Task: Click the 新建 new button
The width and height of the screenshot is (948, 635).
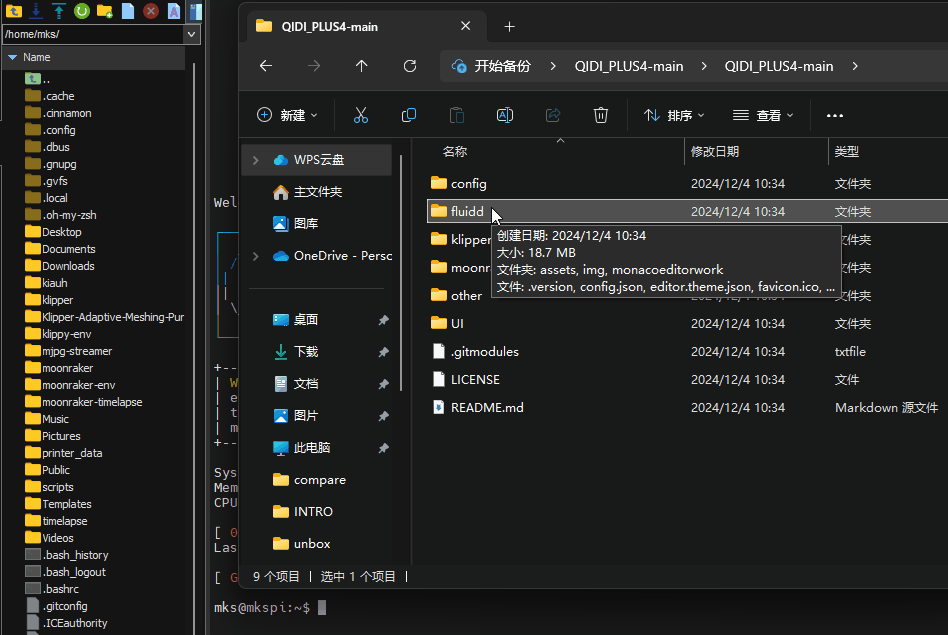Action: point(288,115)
